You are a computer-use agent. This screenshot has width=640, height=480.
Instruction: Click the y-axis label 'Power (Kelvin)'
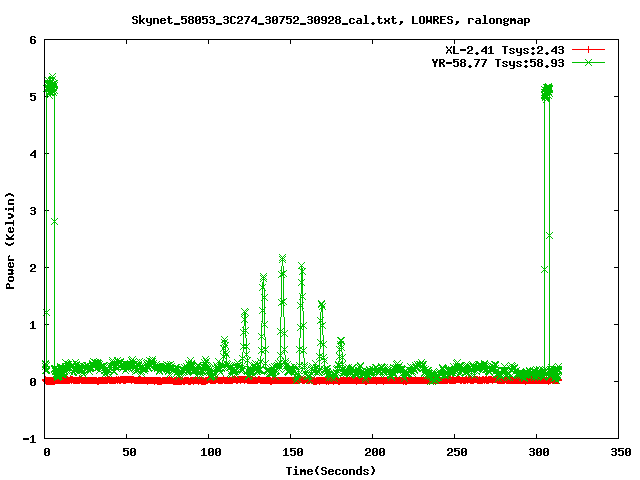[10, 241]
